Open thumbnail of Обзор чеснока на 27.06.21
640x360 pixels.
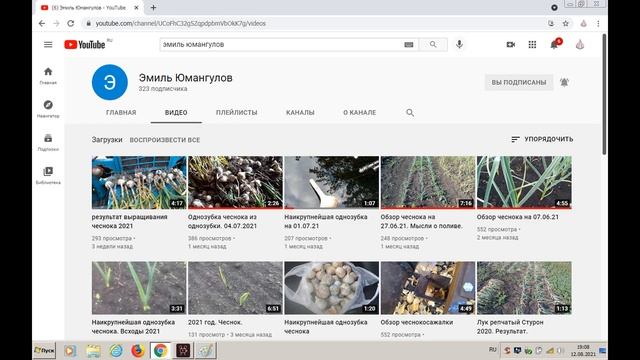coord(428,182)
